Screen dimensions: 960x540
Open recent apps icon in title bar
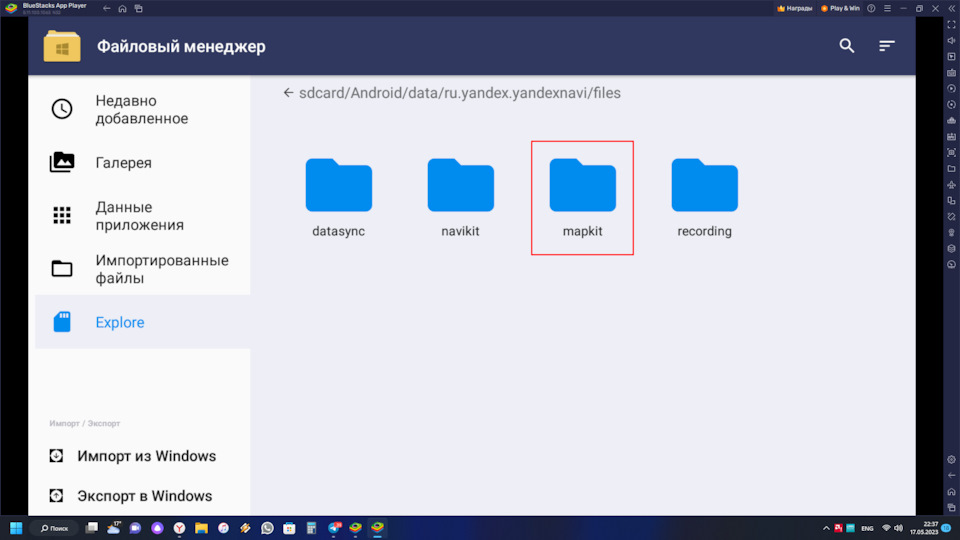point(138,9)
